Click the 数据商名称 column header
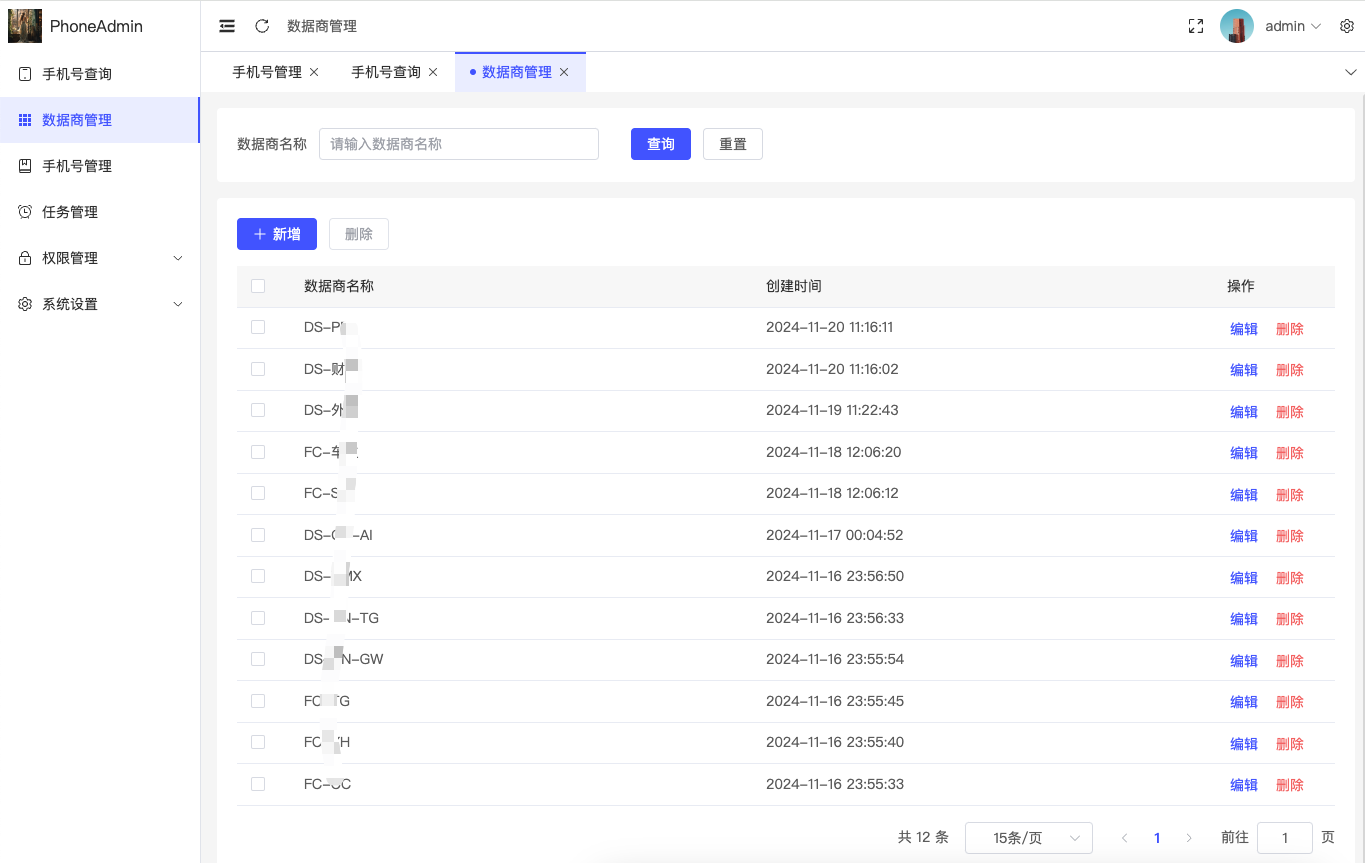The width and height of the screenshot is (1365, 863). click(x=339, y=286)
